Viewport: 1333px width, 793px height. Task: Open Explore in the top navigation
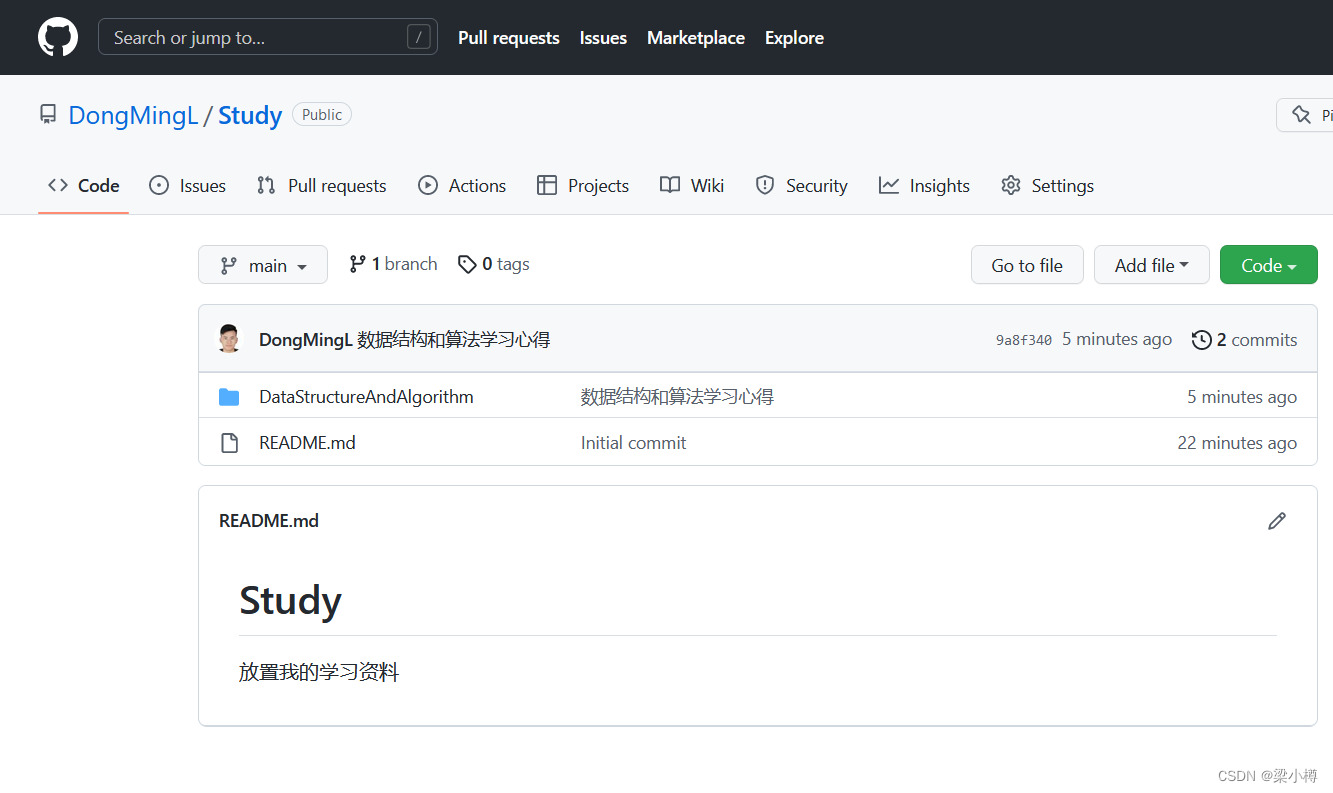(794, 38)
